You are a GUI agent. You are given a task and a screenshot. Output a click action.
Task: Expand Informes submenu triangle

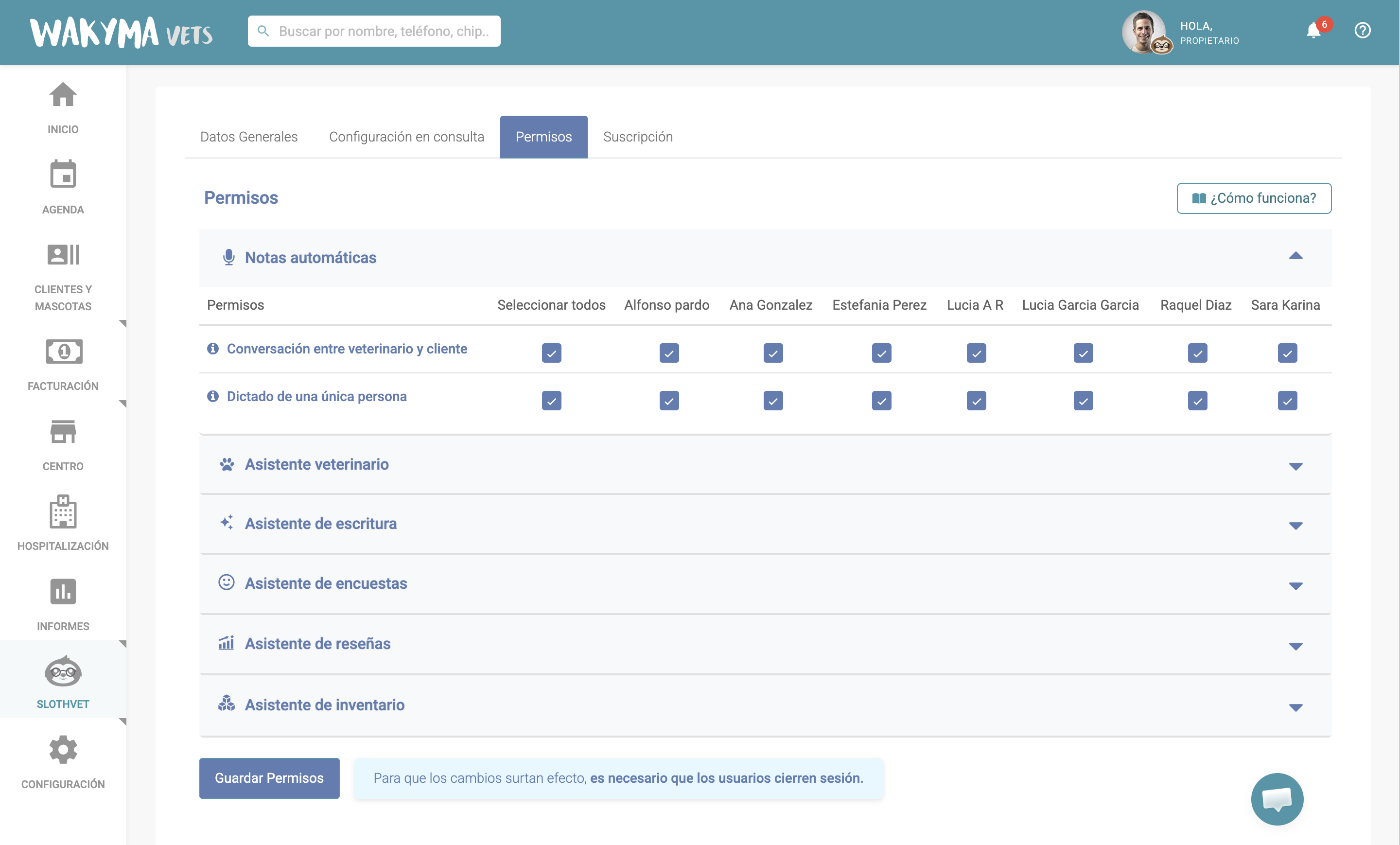(x=122, y=644)
